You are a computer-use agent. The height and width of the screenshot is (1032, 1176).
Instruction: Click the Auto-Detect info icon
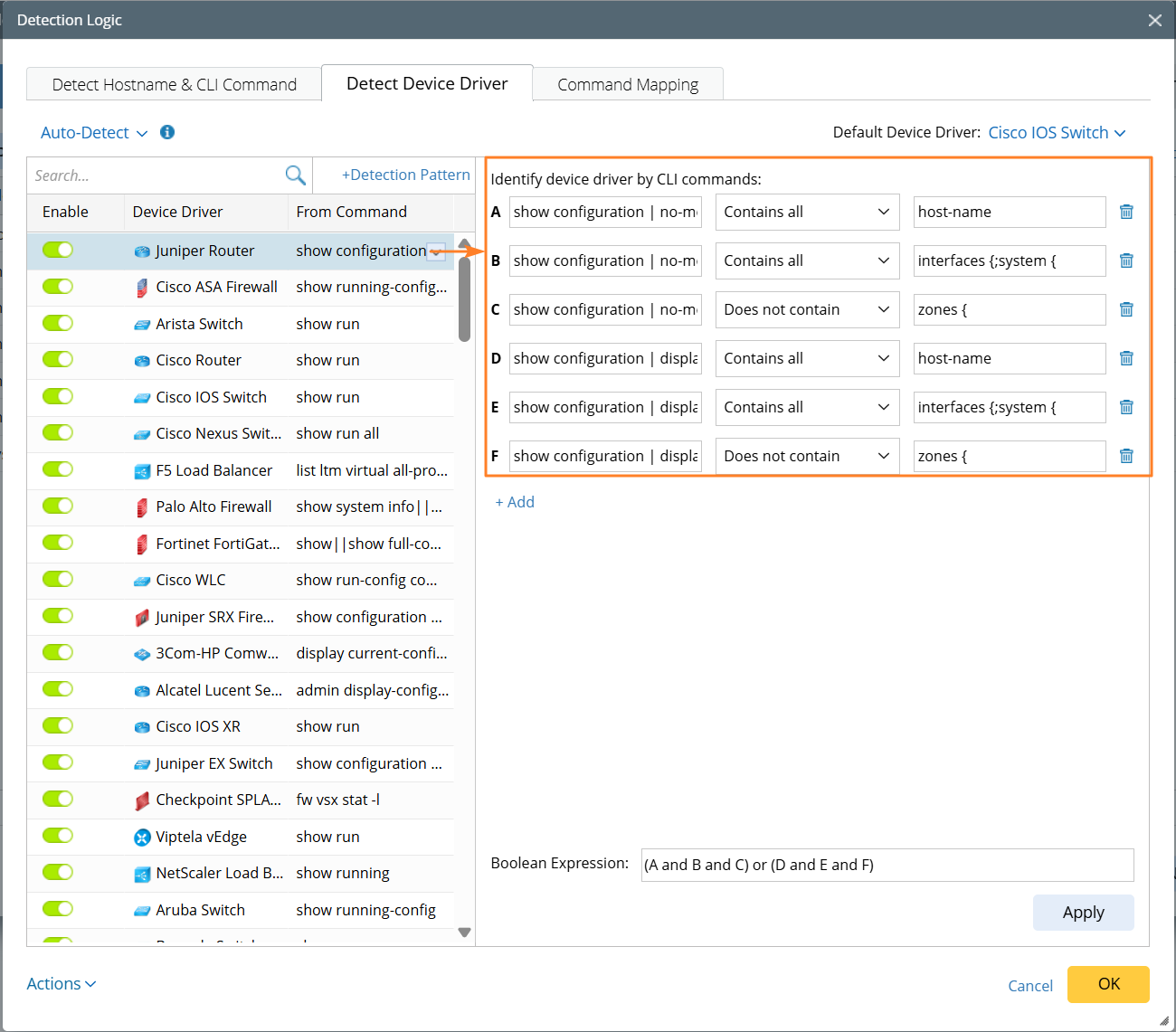[x=167, y=132]
